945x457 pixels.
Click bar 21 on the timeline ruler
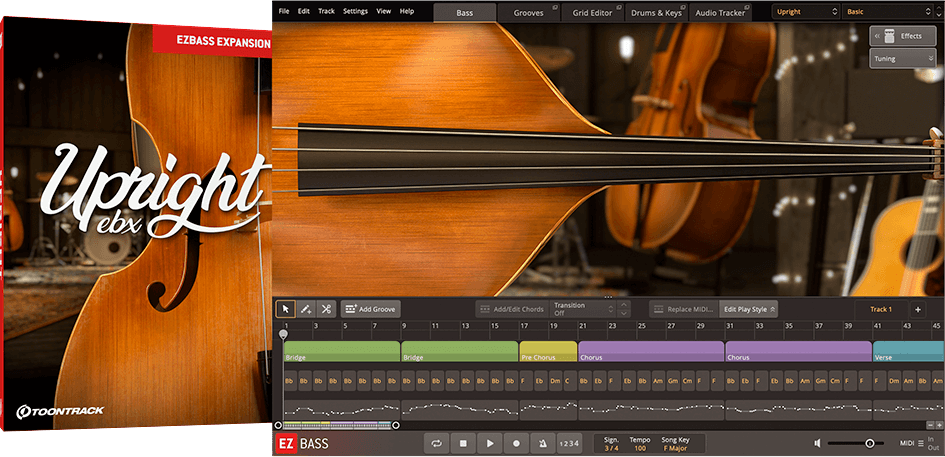click(583, 326)
